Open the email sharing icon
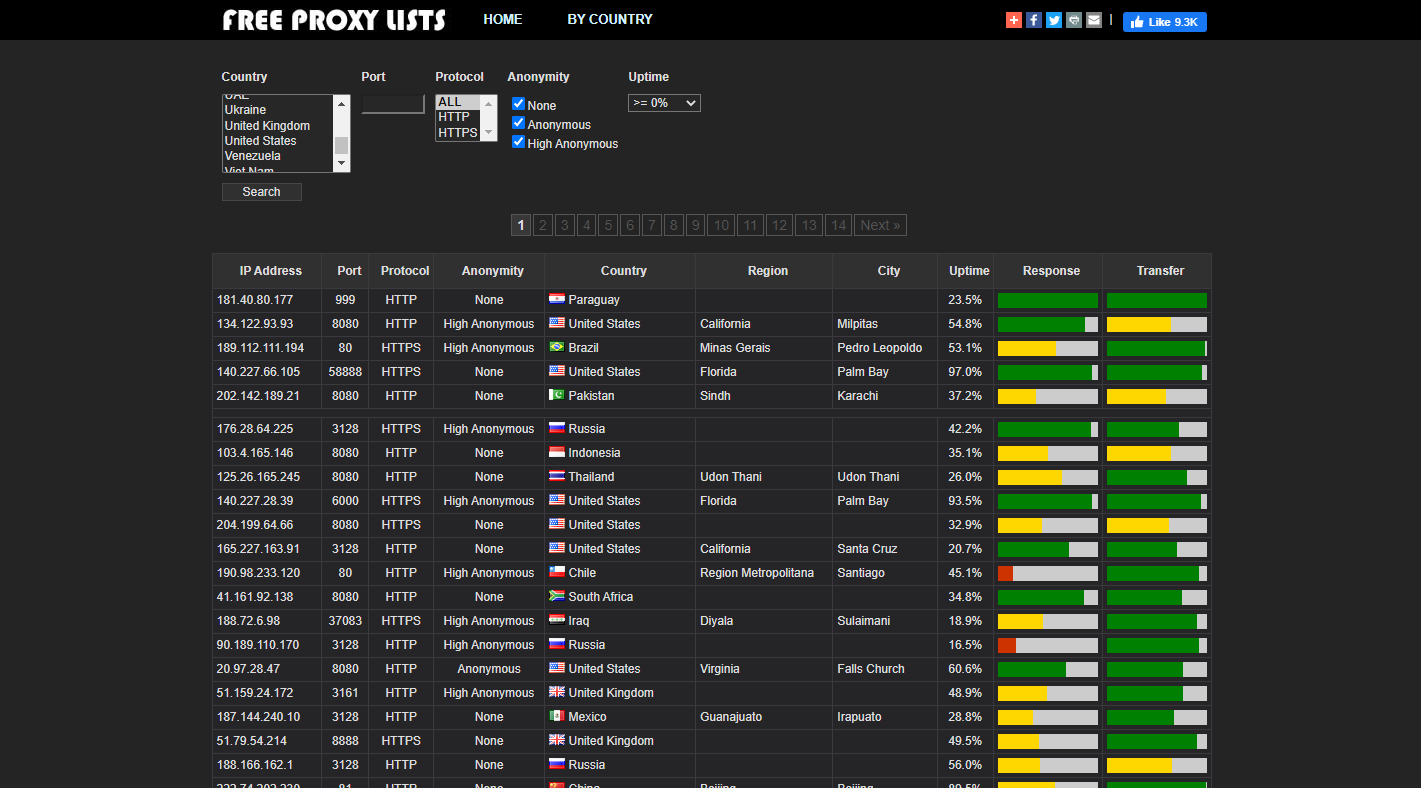 (x=1093, y=19)
